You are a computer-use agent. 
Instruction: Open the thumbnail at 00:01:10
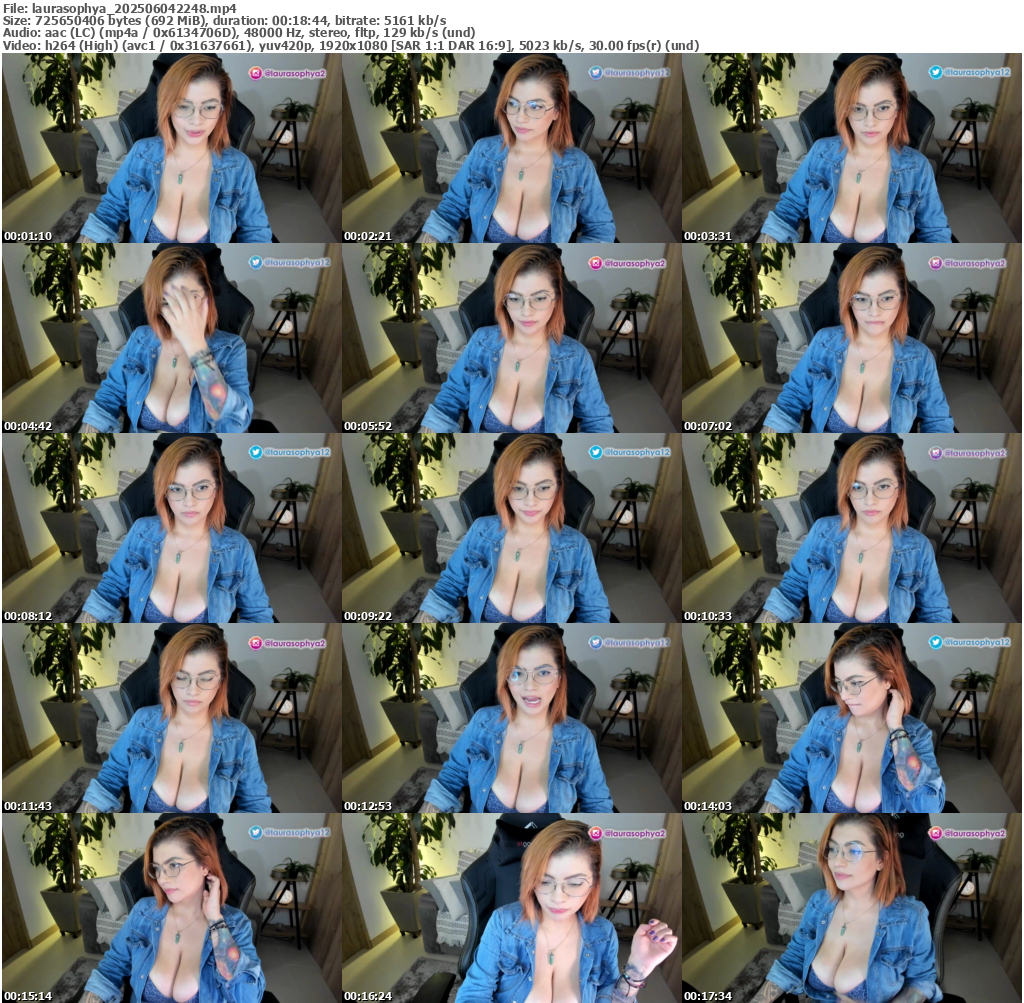click(x=171, y=148)
